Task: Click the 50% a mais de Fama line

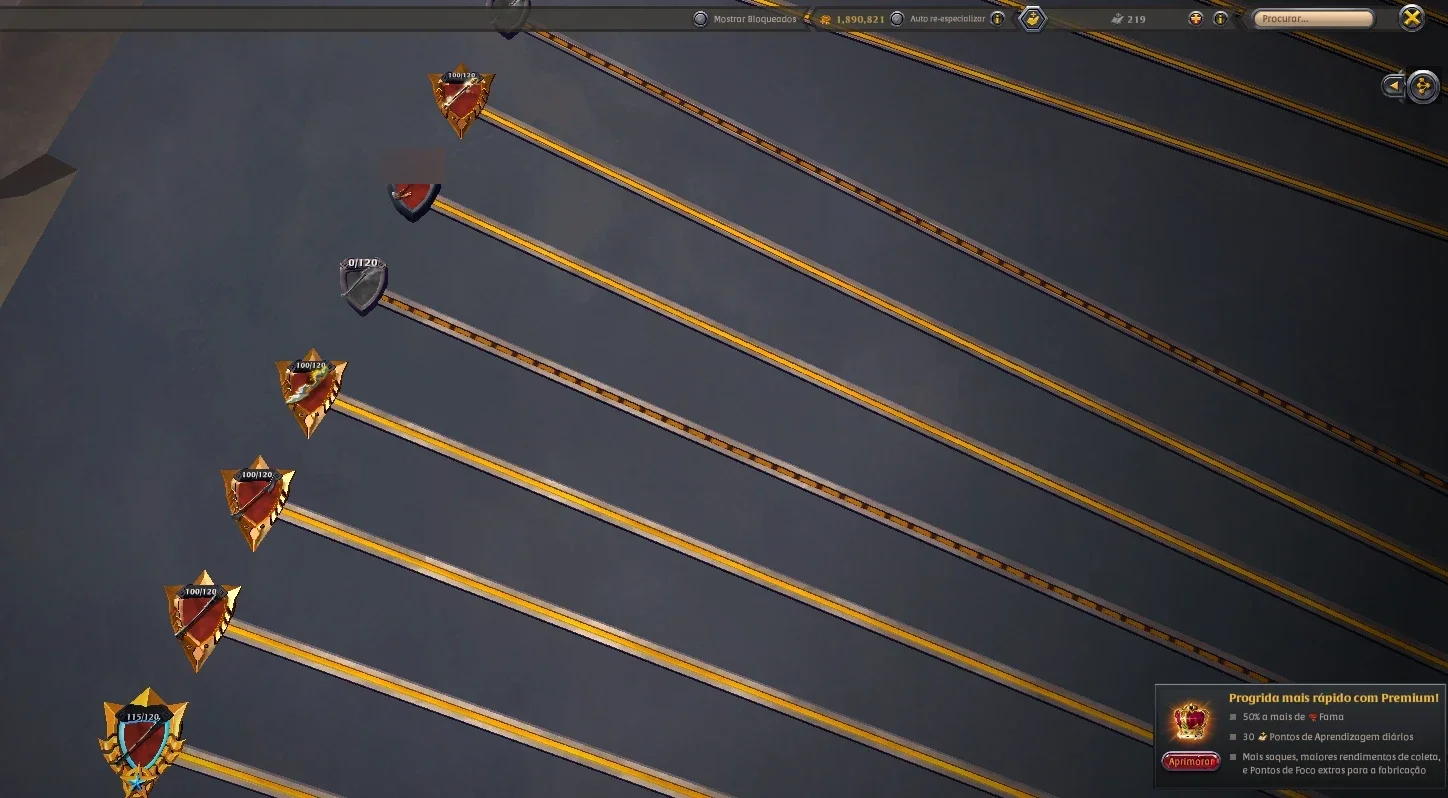Action: (1293, 717)
